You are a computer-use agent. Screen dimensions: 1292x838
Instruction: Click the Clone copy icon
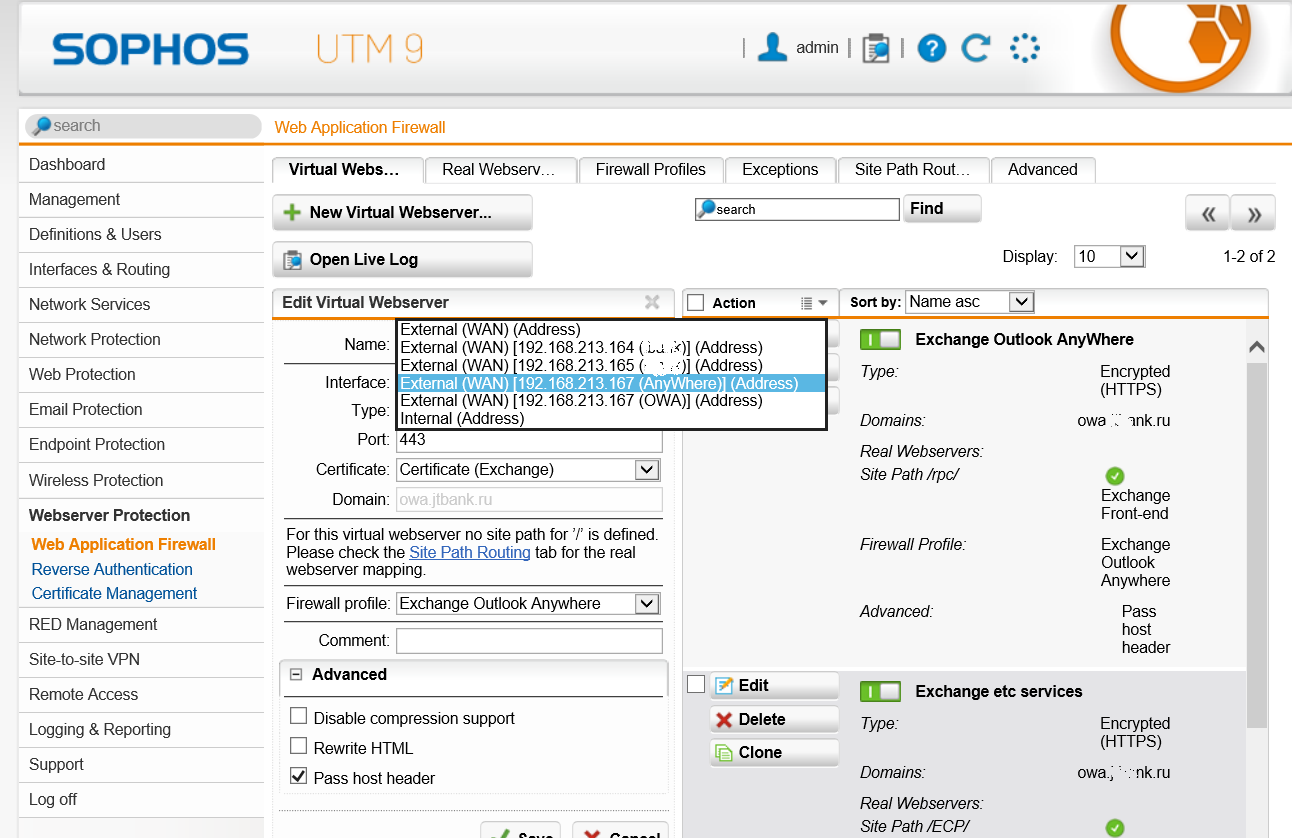724,752
